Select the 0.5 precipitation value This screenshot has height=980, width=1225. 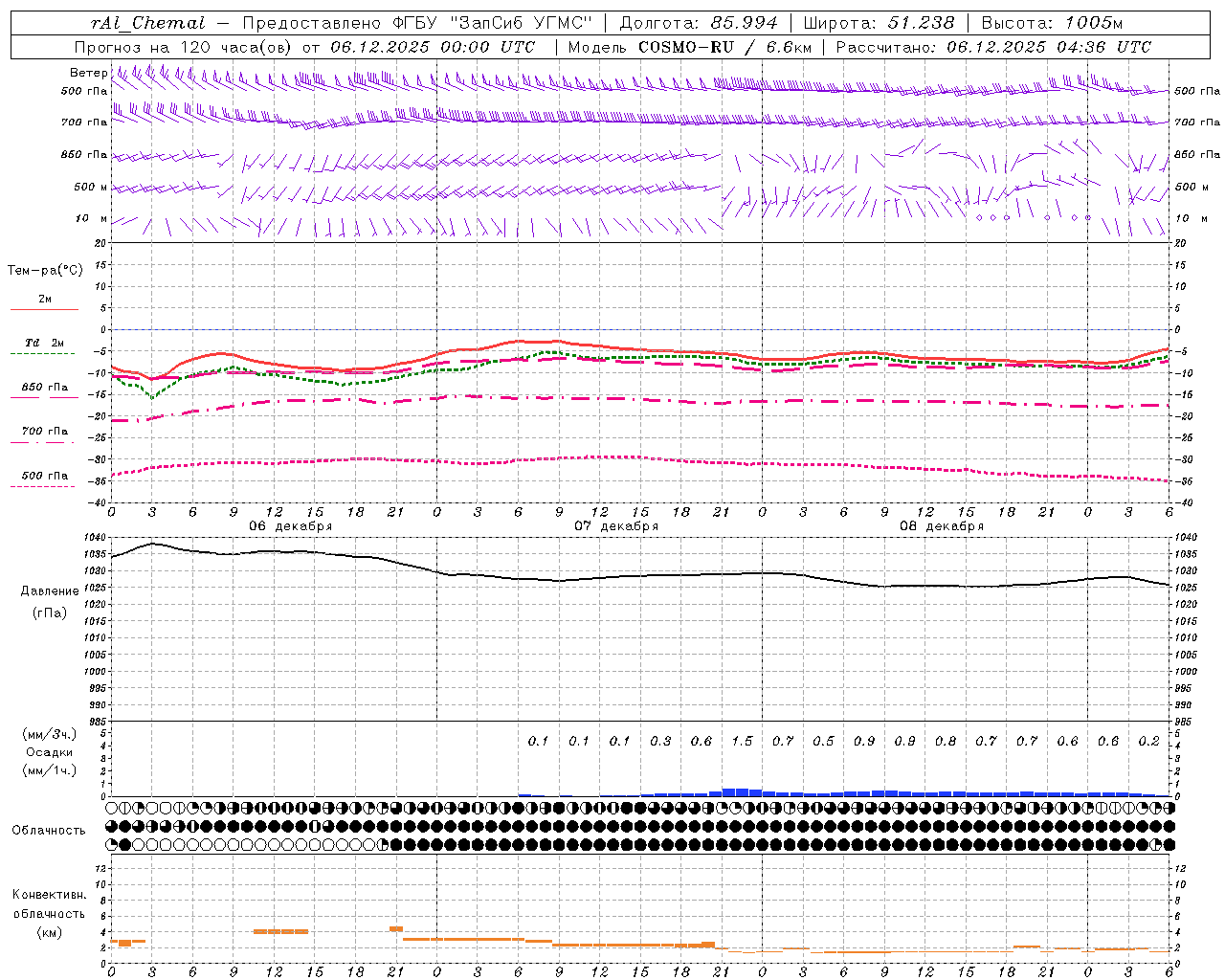coord(823,741)
